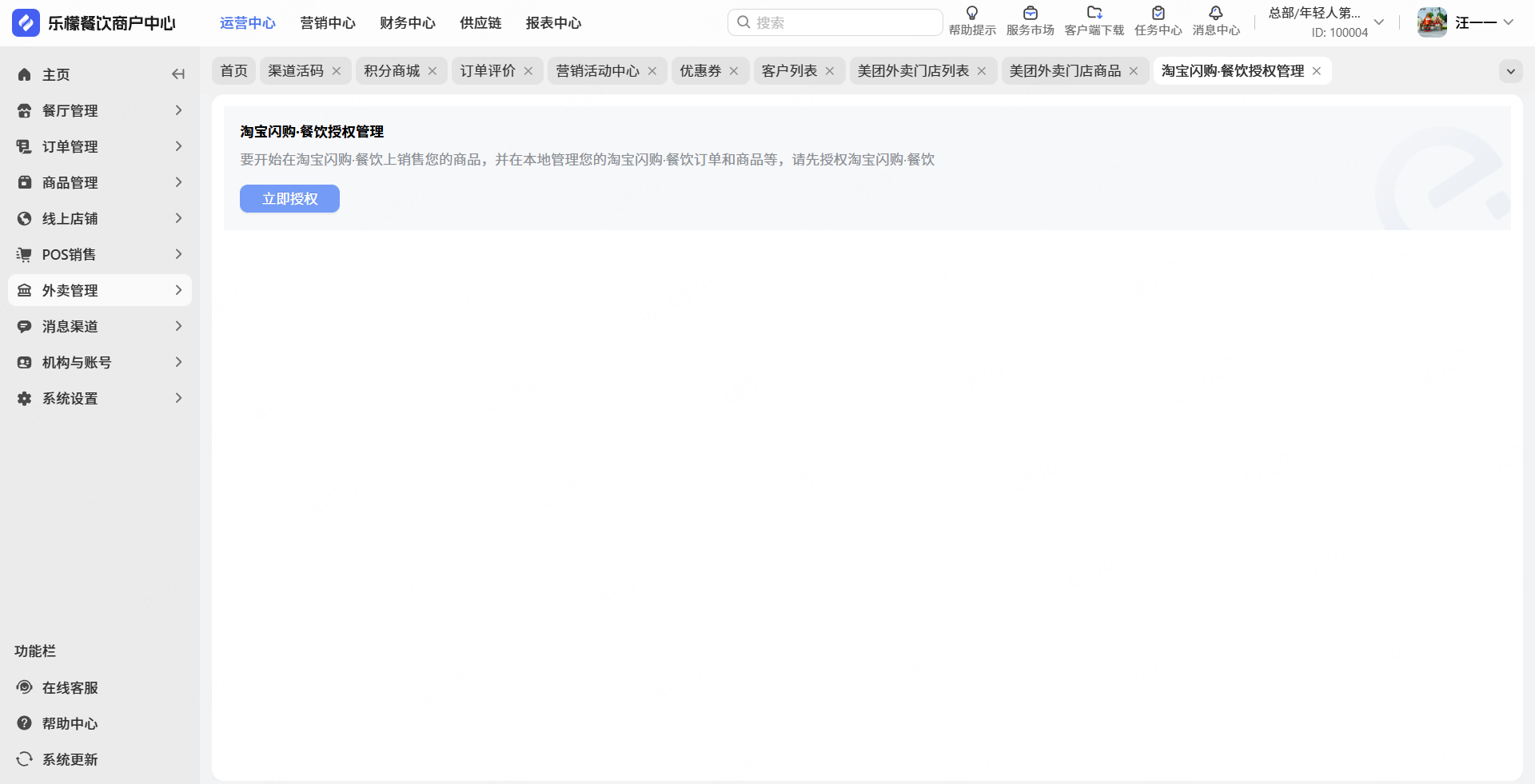This screenshot has width=1535, height=784.
Task: Close the 订单评价 tab
Action: [528, 71]
